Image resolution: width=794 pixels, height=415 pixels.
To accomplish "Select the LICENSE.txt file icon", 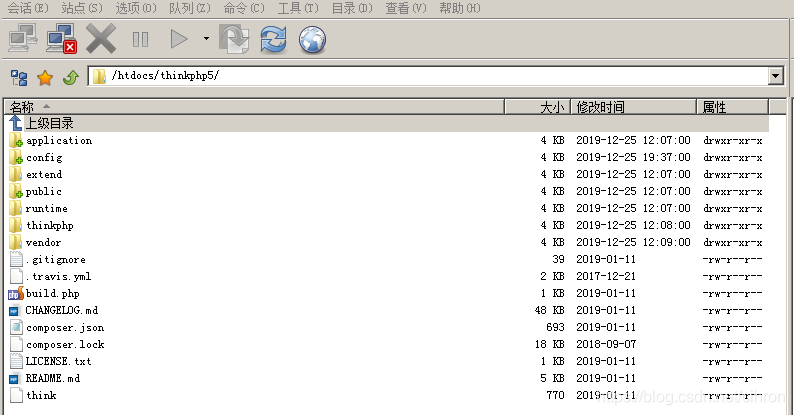I will pos(16,361).
